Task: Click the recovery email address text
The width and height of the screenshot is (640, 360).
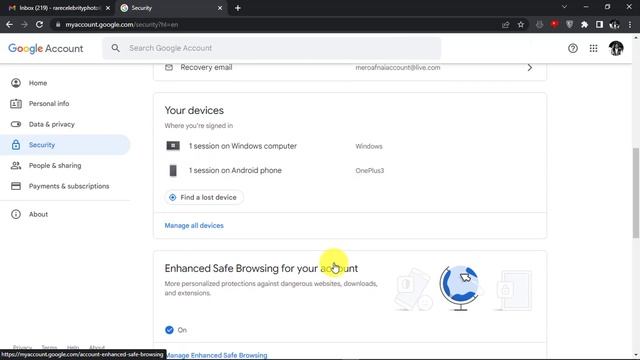Action: [398, 67]
